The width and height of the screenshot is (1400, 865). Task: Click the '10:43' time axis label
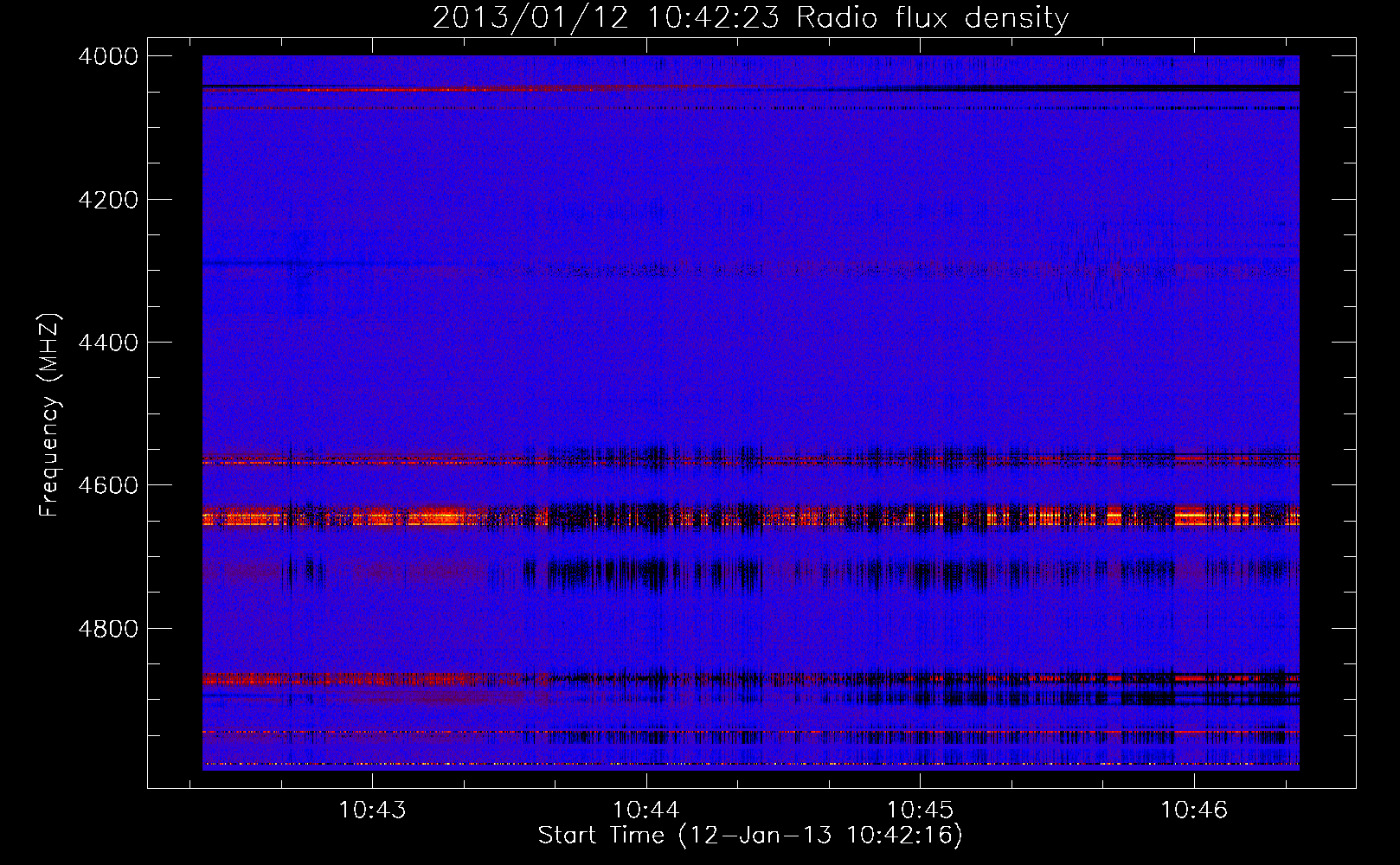pos(372,811)
